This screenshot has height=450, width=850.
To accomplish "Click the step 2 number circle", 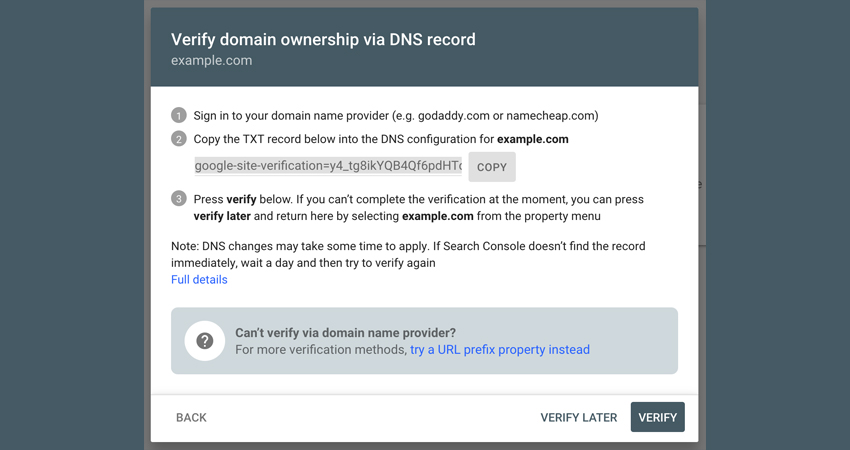I will point(178,139).
